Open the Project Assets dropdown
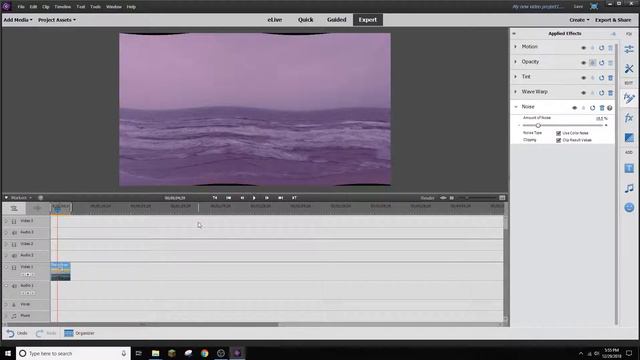Image resolution: width=640 pixels, height=360 pixels. pyautogui.click(x=57, y=20)
